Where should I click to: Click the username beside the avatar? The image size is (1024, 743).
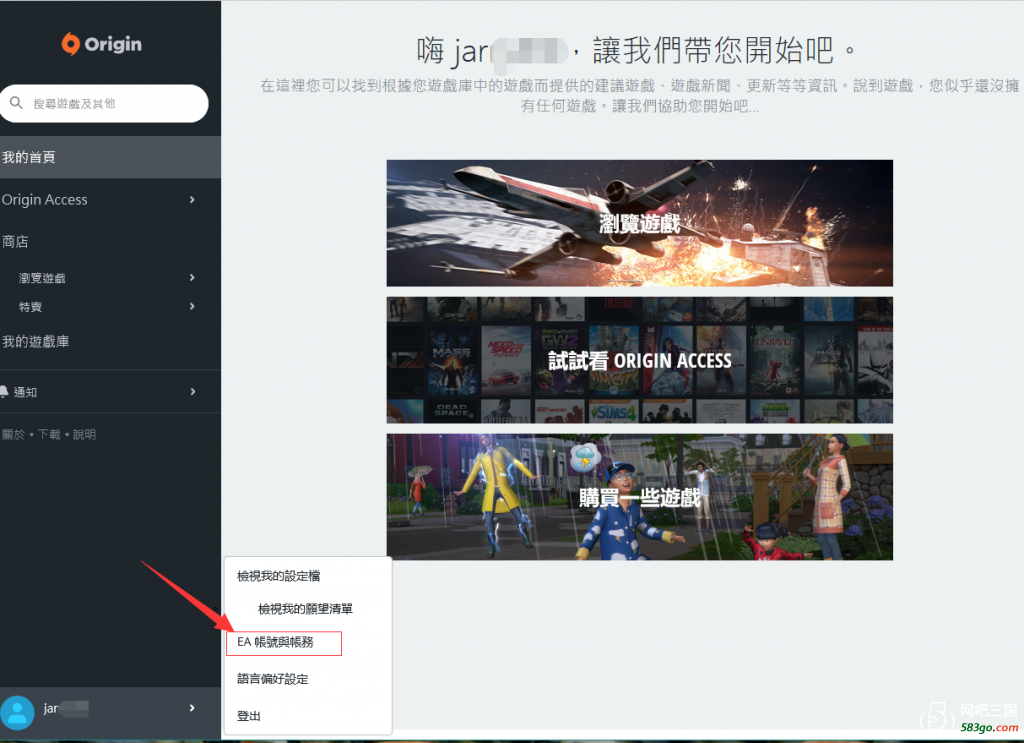65,708
